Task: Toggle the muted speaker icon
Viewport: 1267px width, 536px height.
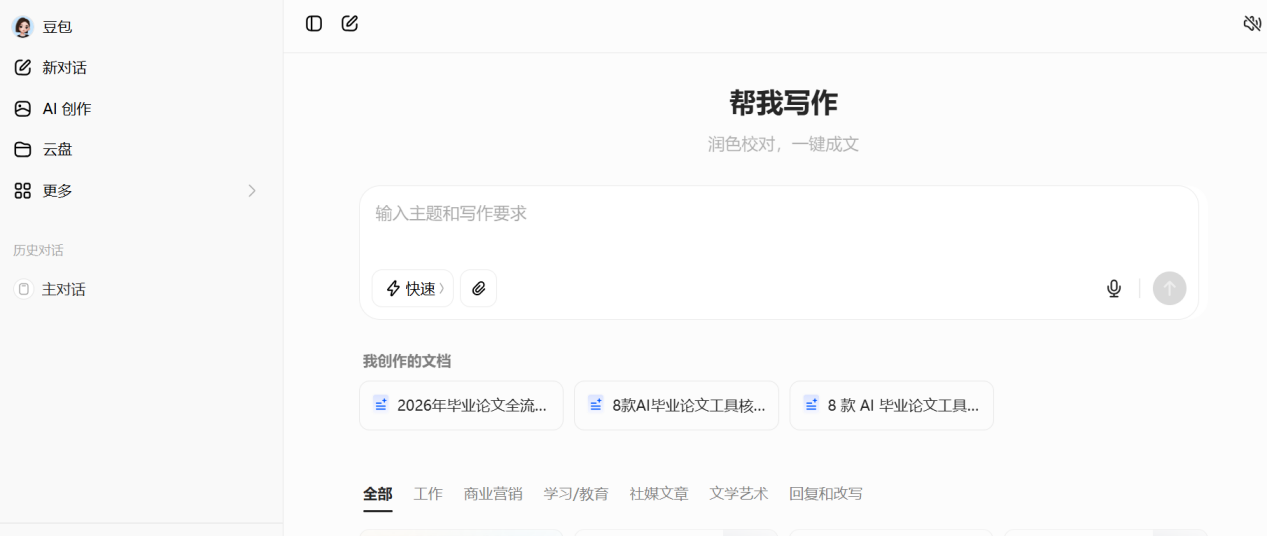Action: click(1252, 23)
